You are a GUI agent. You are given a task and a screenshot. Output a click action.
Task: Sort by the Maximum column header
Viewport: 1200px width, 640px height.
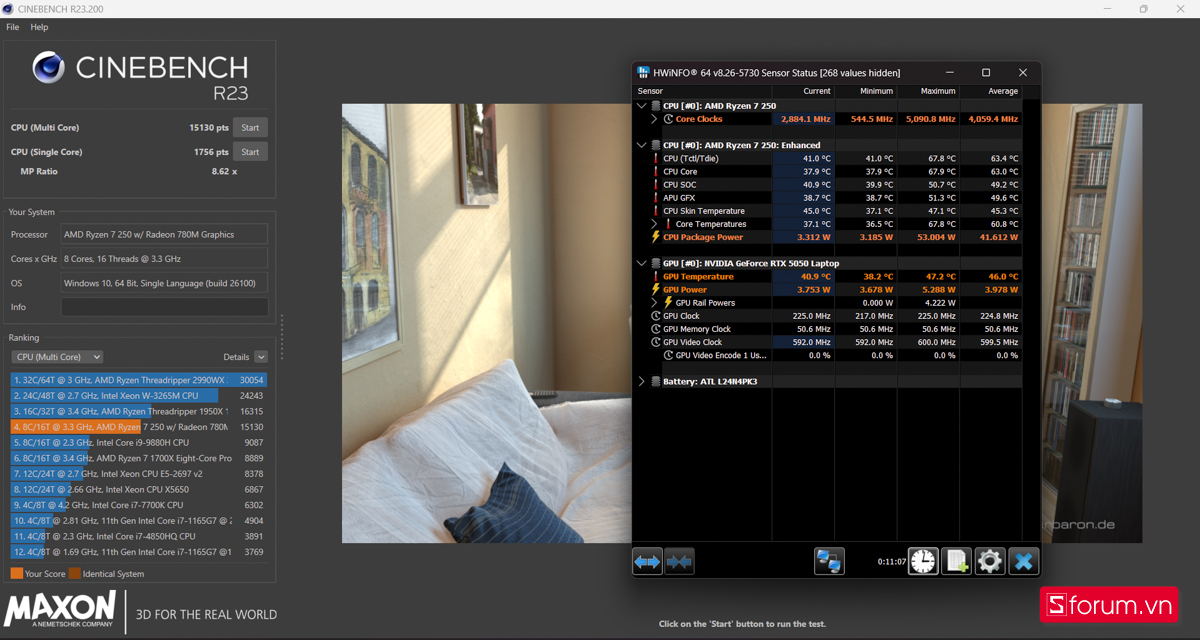coord(938,91)
